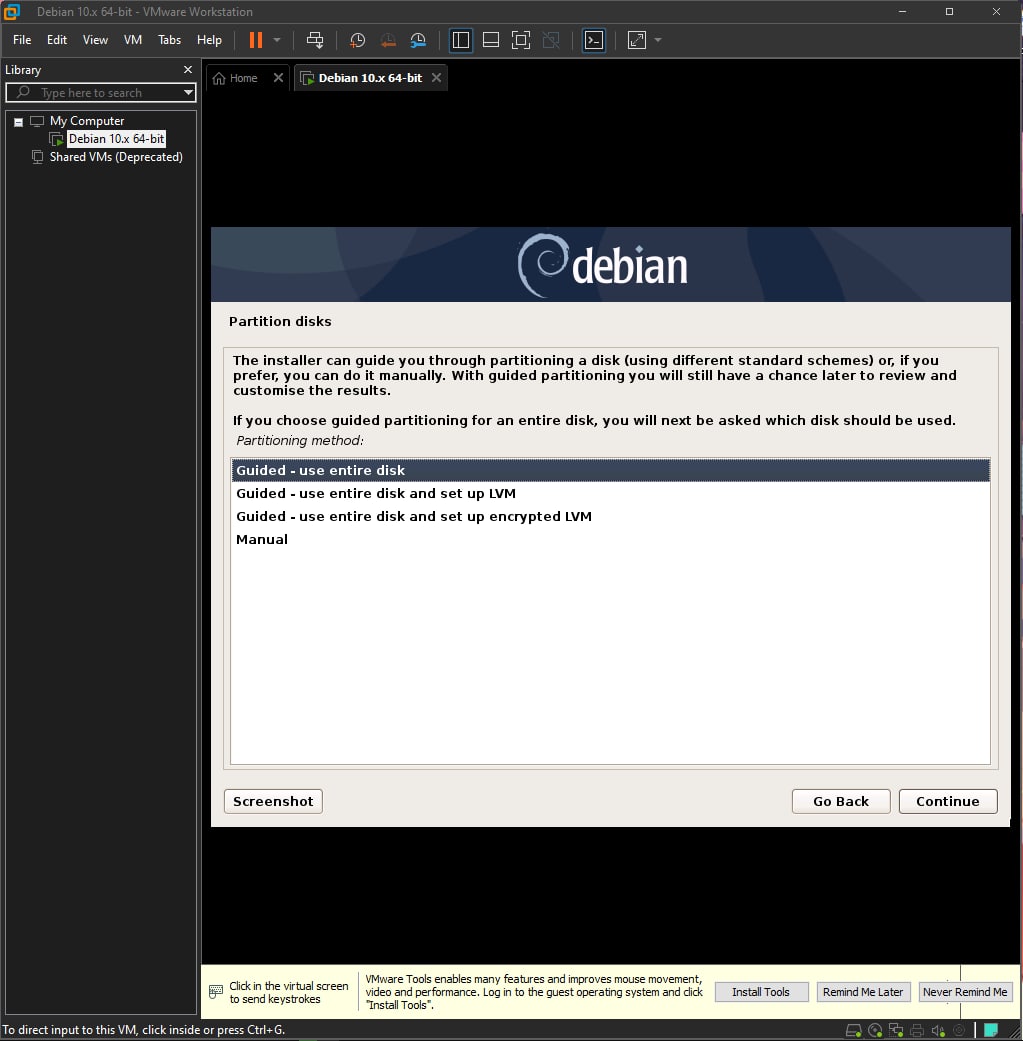Open the snapshot manager wrench-clock icon

coord(418,40)
